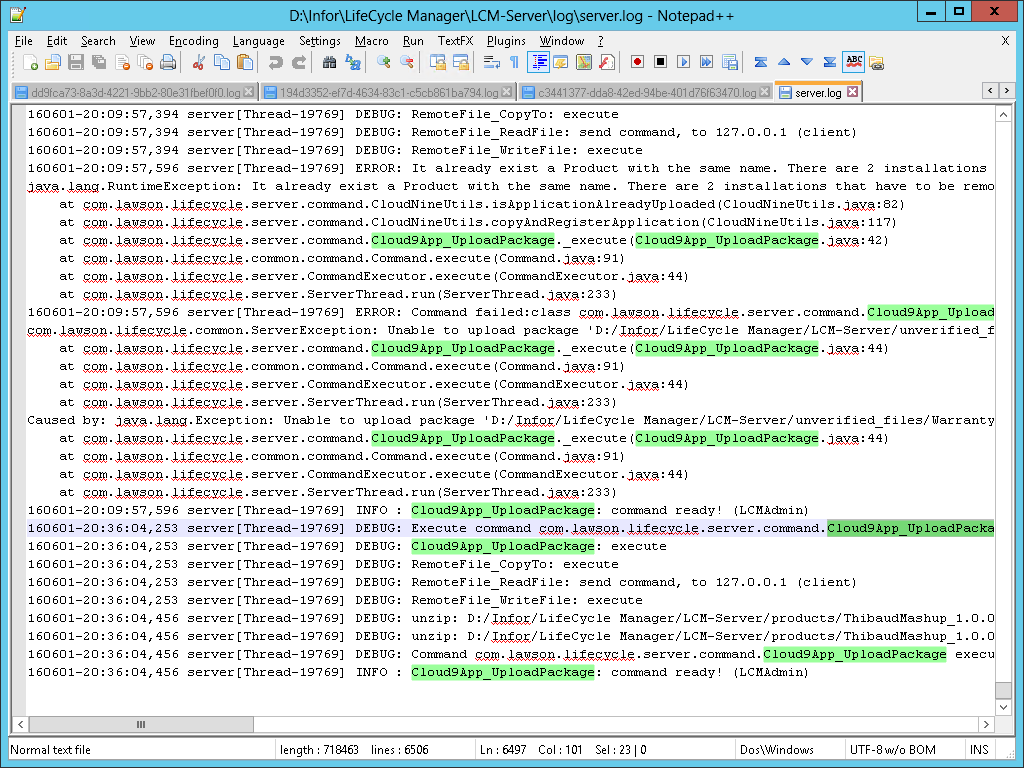This screenshot has width=1024, height=768.
Task: Click the tab bar scroll right arrow
Action: click(x=1005, y=92)
